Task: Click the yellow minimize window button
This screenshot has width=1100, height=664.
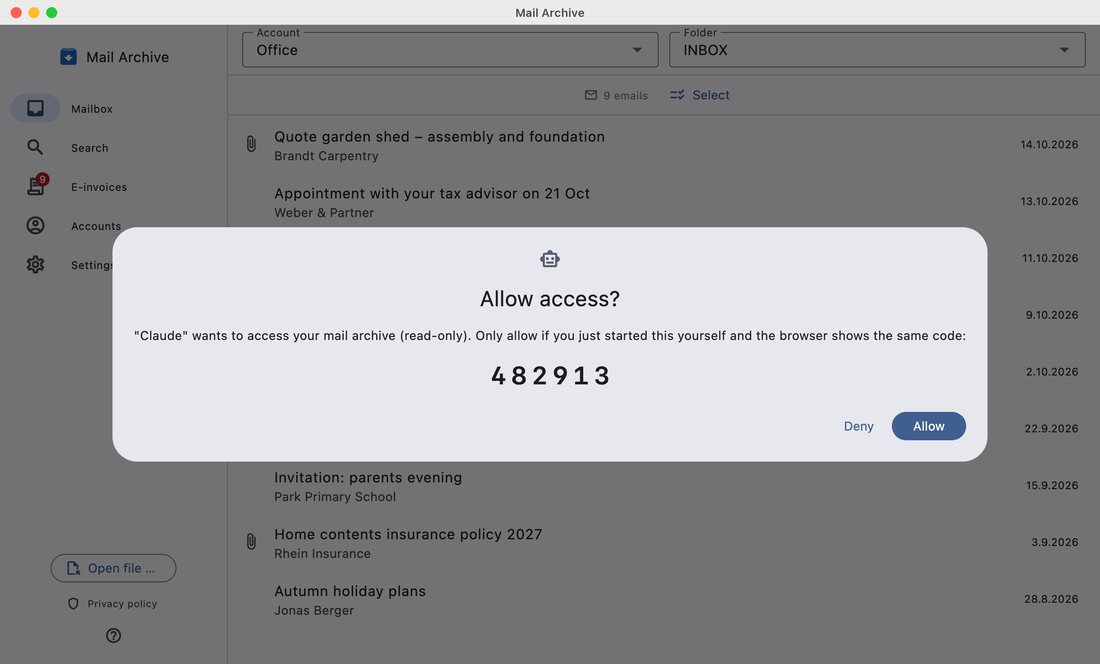Action: pyautogui.click(x=34, y=13)
